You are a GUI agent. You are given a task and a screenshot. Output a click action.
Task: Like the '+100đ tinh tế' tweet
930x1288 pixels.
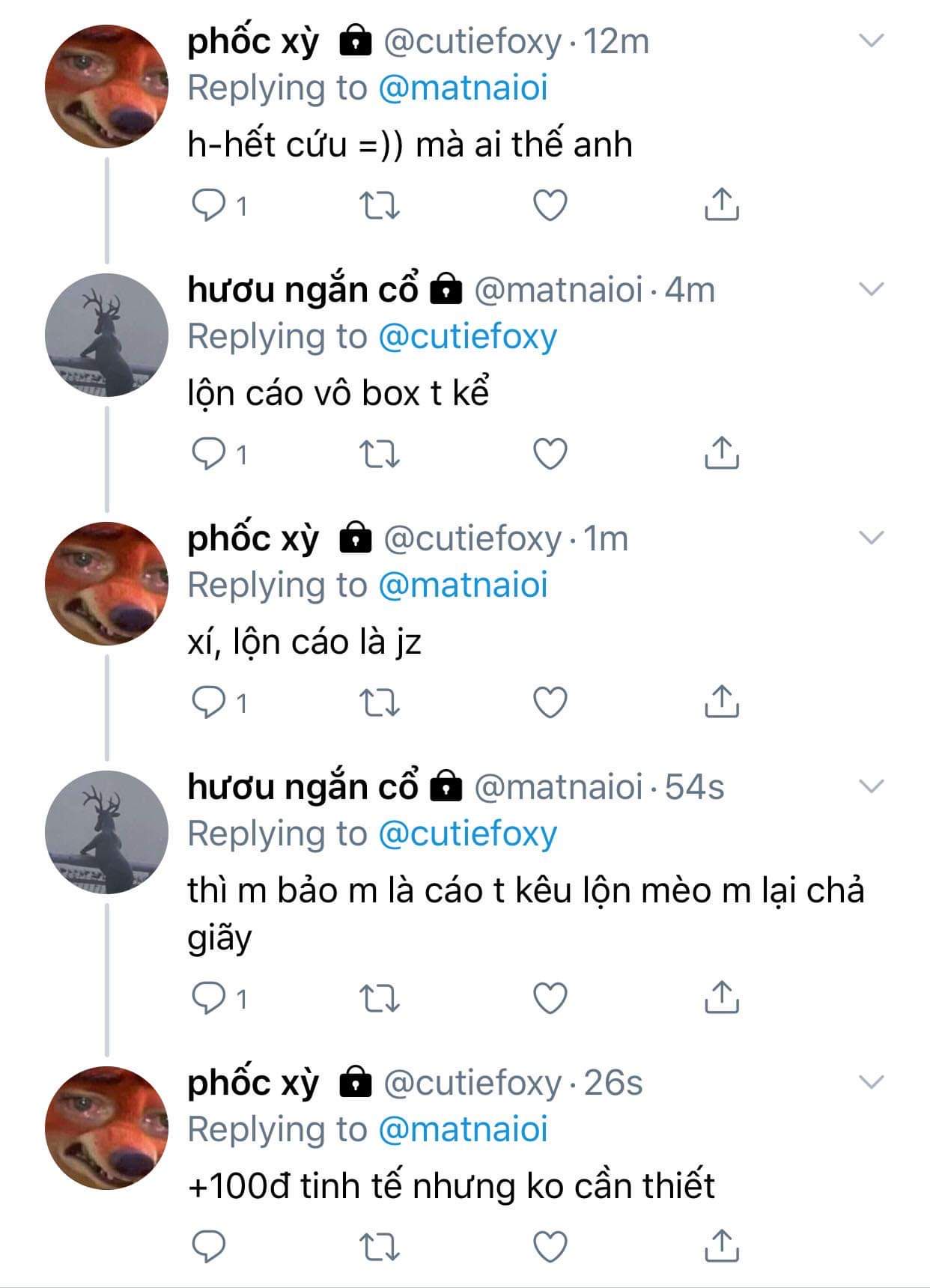pos(550,1247)
